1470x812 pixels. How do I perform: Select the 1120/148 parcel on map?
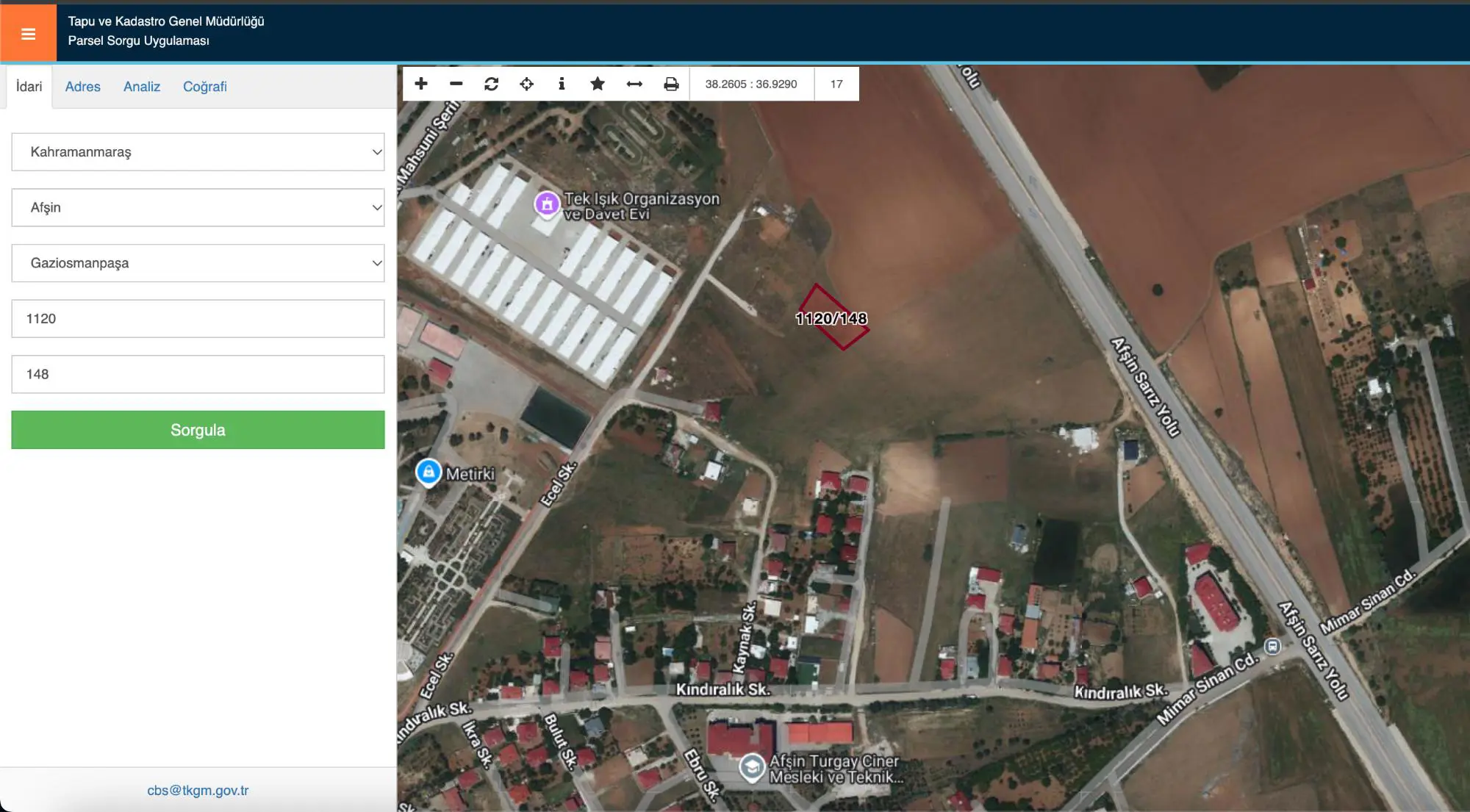832,318
